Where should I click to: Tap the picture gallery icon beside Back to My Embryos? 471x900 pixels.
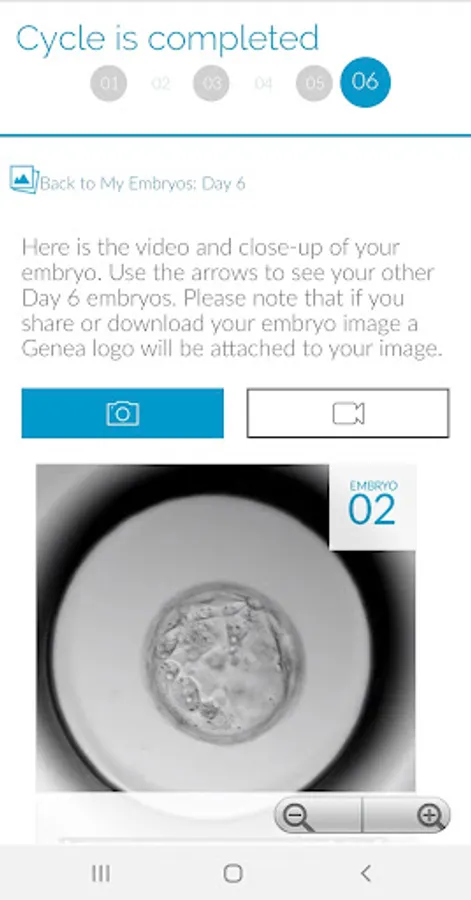pos(24,179)
